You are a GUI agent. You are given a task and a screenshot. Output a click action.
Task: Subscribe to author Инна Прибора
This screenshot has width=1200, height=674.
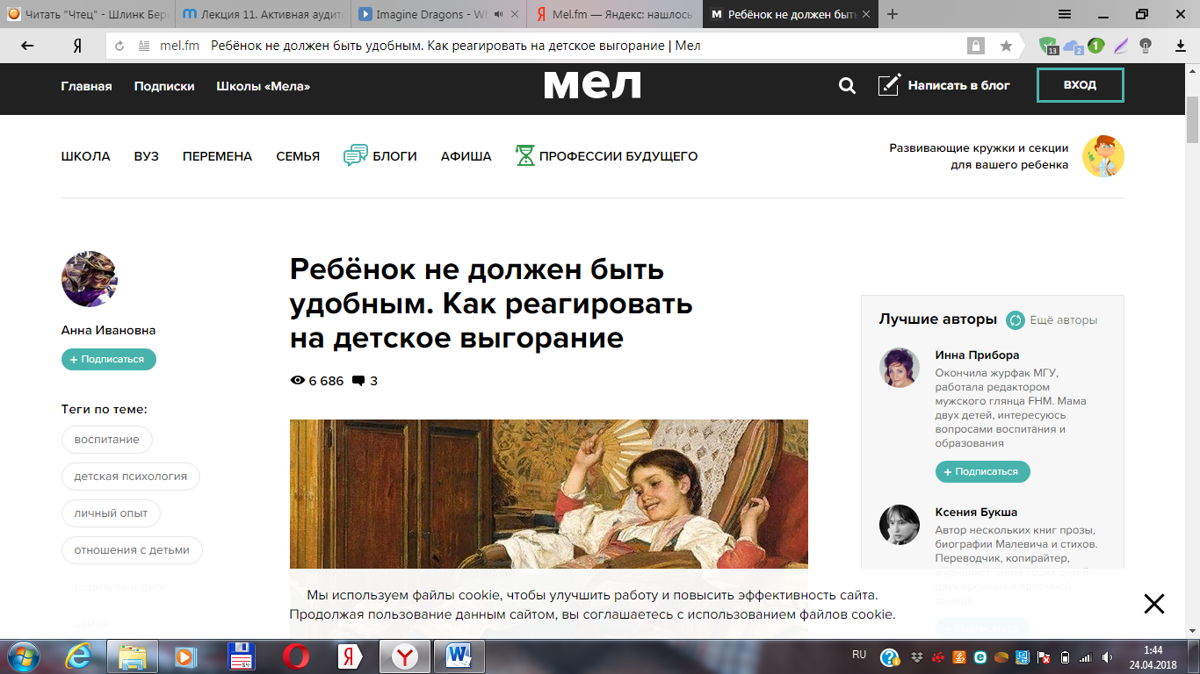click(983, 471)
